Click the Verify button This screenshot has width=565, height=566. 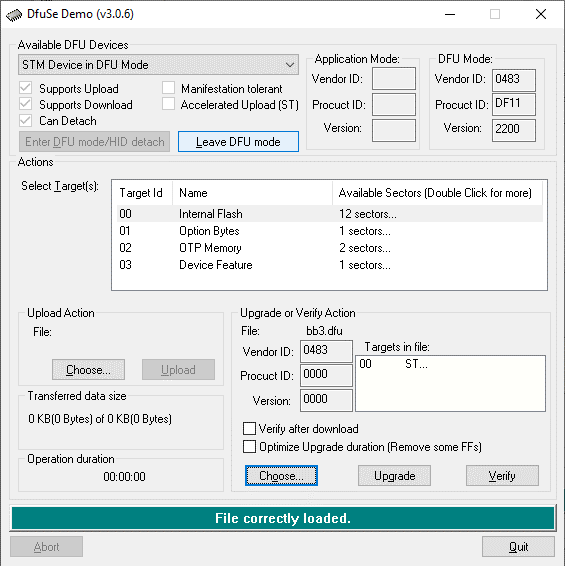pos(502,475)
